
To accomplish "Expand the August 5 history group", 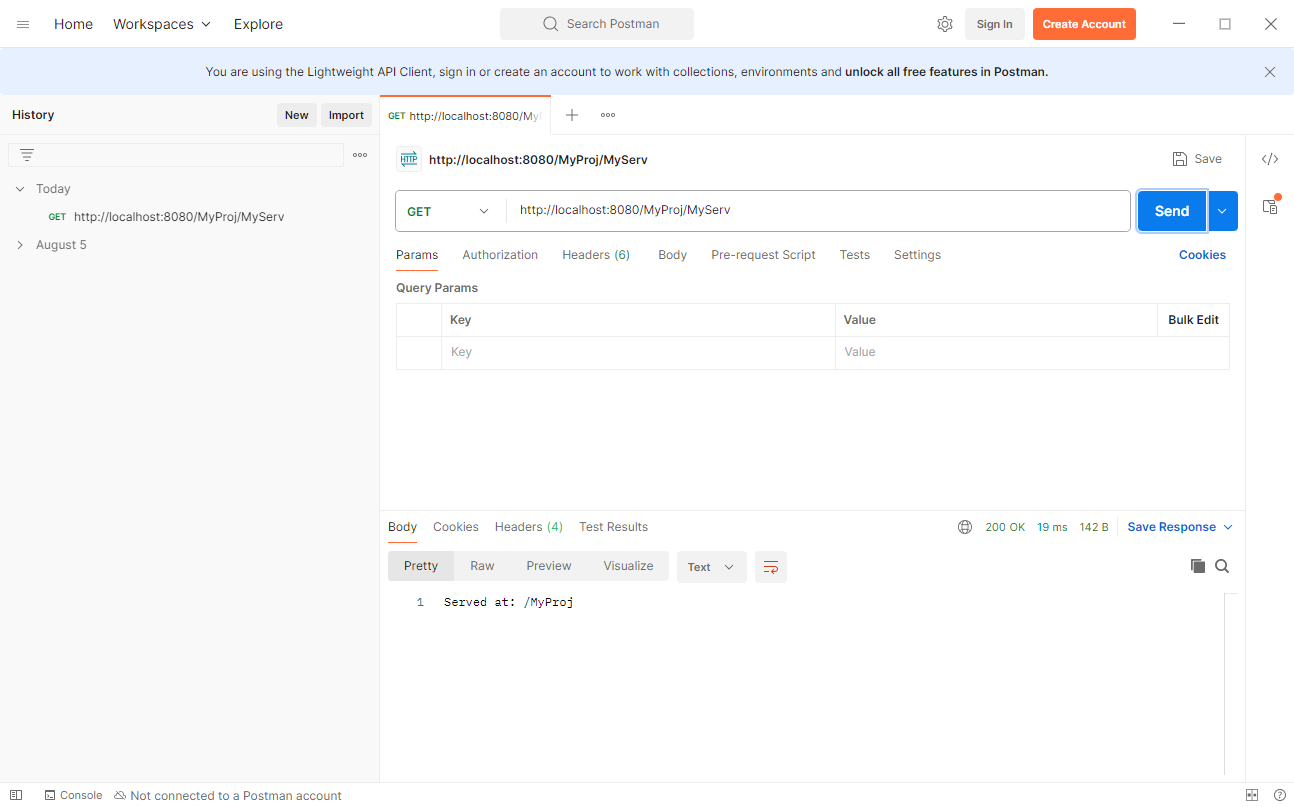I will point(20,245).
